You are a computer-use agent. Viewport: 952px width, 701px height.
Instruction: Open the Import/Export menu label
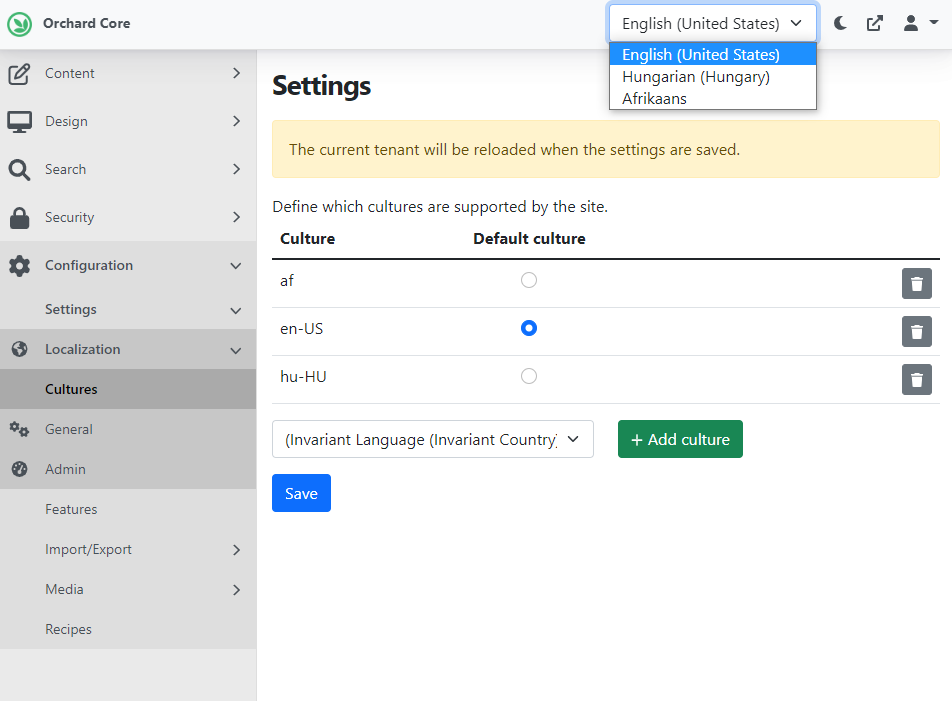88,549
